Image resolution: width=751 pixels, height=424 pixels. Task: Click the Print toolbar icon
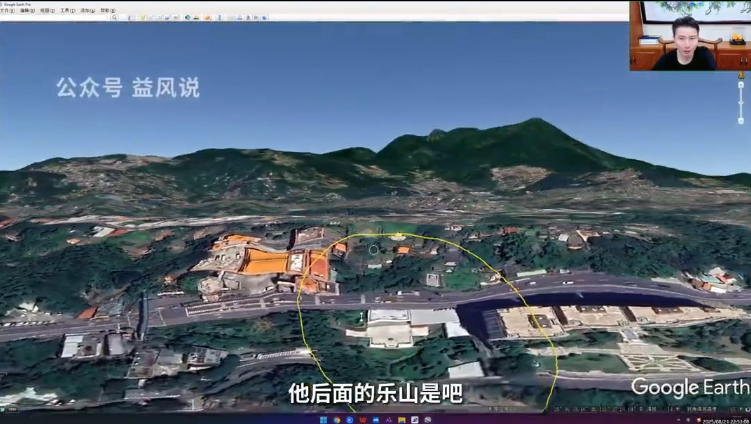[x=239, y=17]
